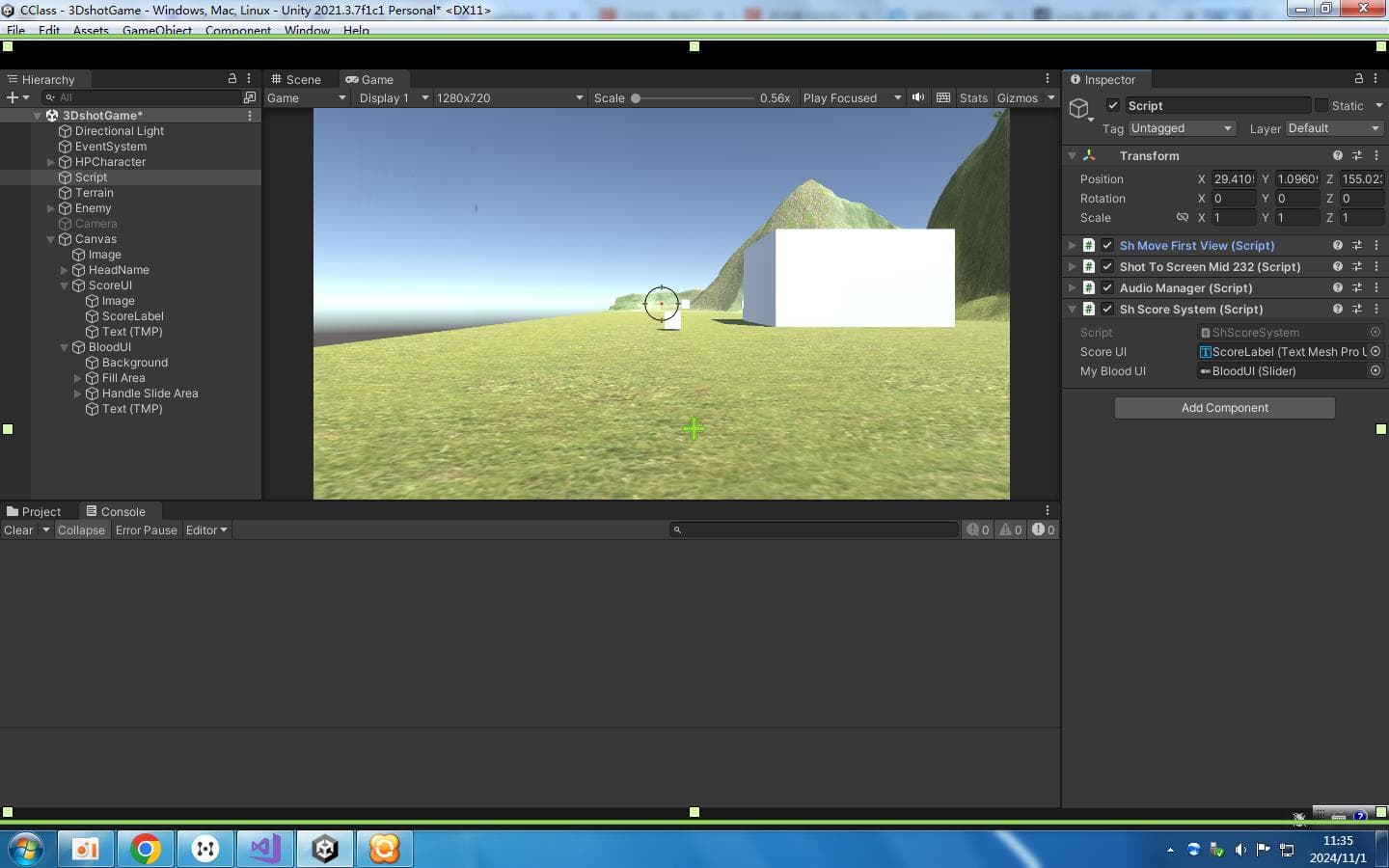Adjust the Game view Scale slider

694,97
